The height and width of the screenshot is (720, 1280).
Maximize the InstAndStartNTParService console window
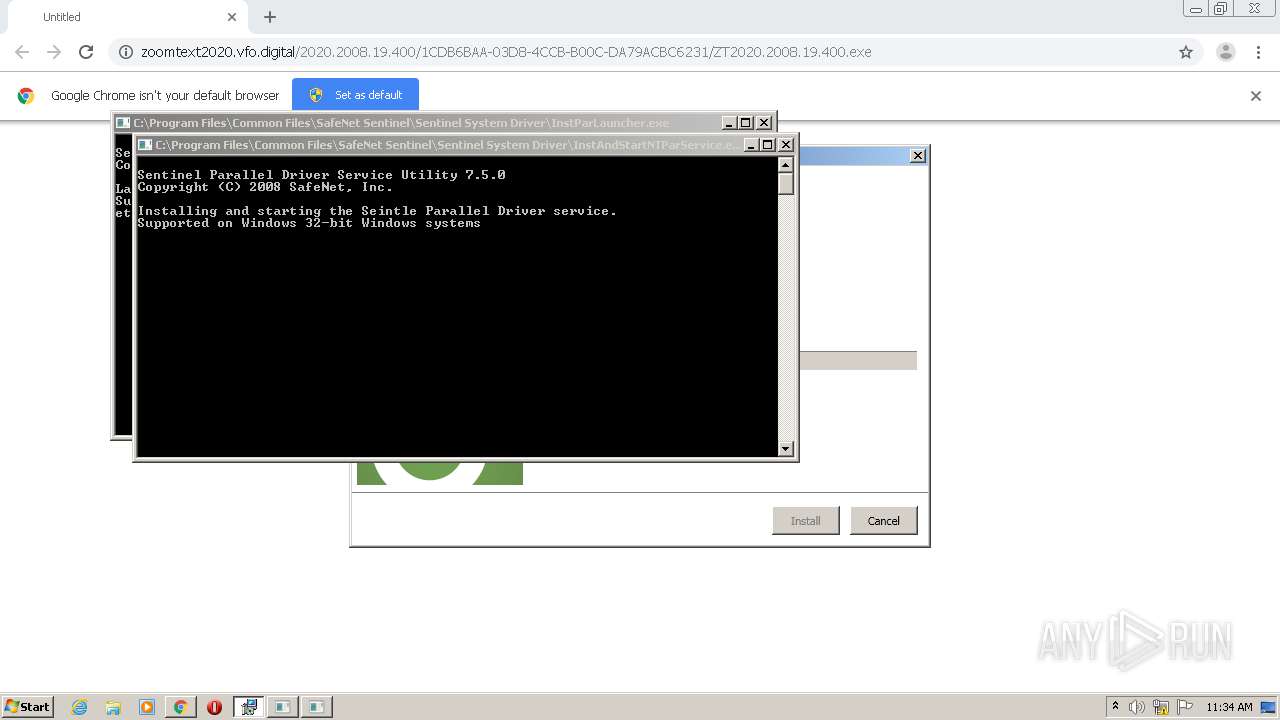(x=767, y=145)
